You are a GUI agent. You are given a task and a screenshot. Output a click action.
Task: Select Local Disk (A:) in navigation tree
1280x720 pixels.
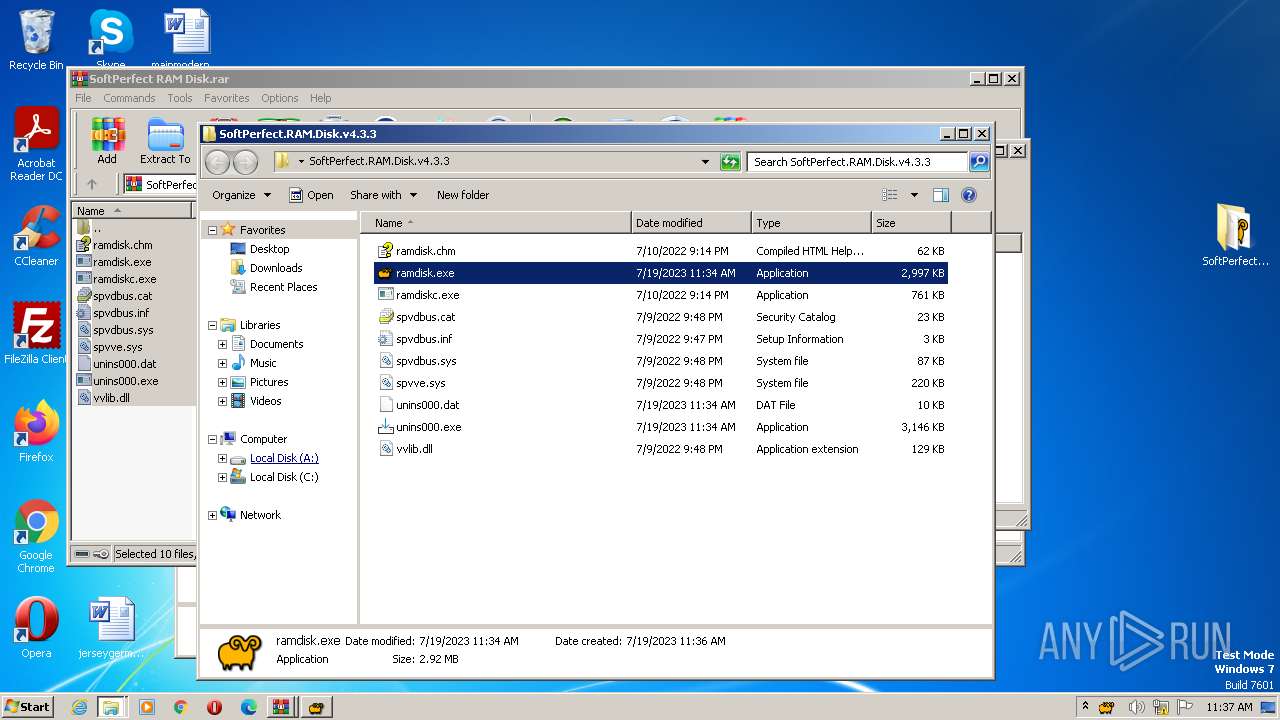[x=284, y=458]
